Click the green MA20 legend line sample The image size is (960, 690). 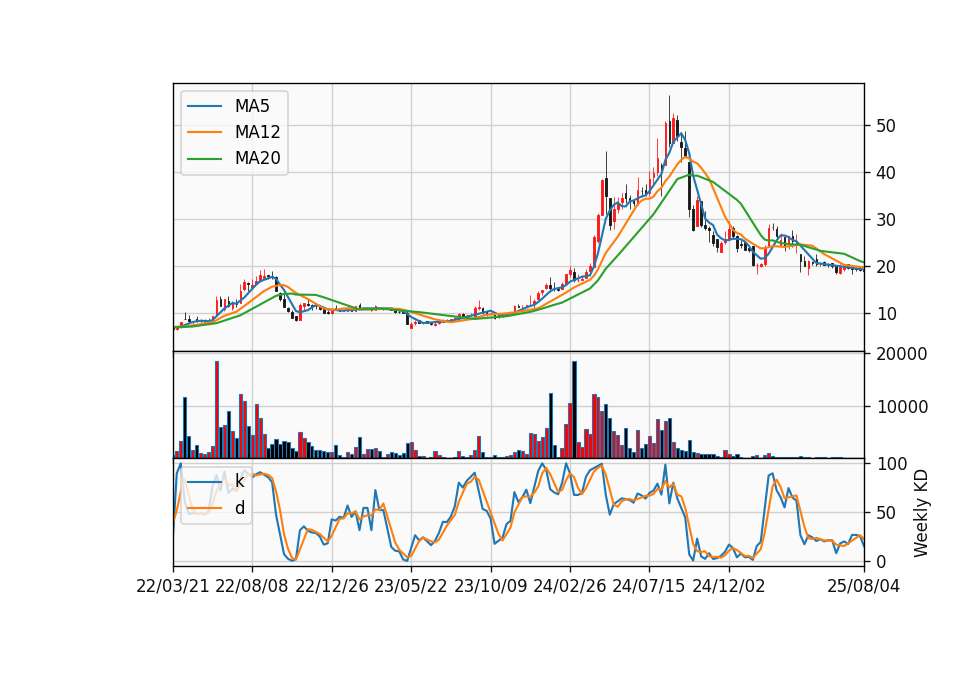(204, 159)
